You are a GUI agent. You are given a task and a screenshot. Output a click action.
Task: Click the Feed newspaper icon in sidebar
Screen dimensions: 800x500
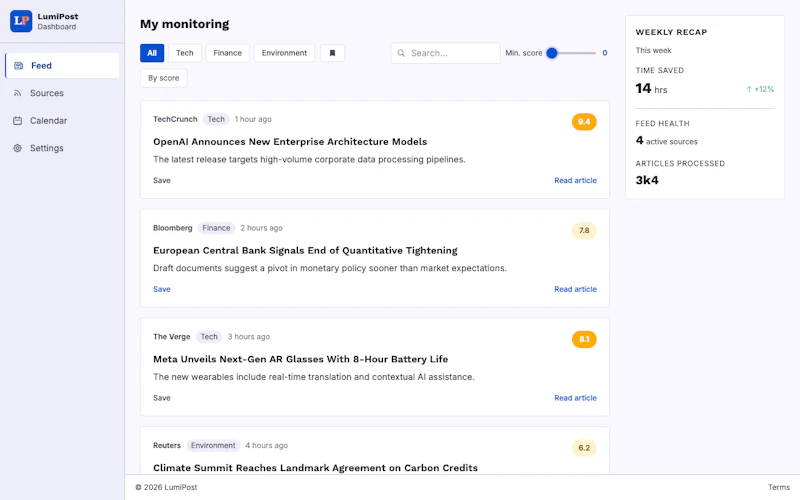click(18, 65)
